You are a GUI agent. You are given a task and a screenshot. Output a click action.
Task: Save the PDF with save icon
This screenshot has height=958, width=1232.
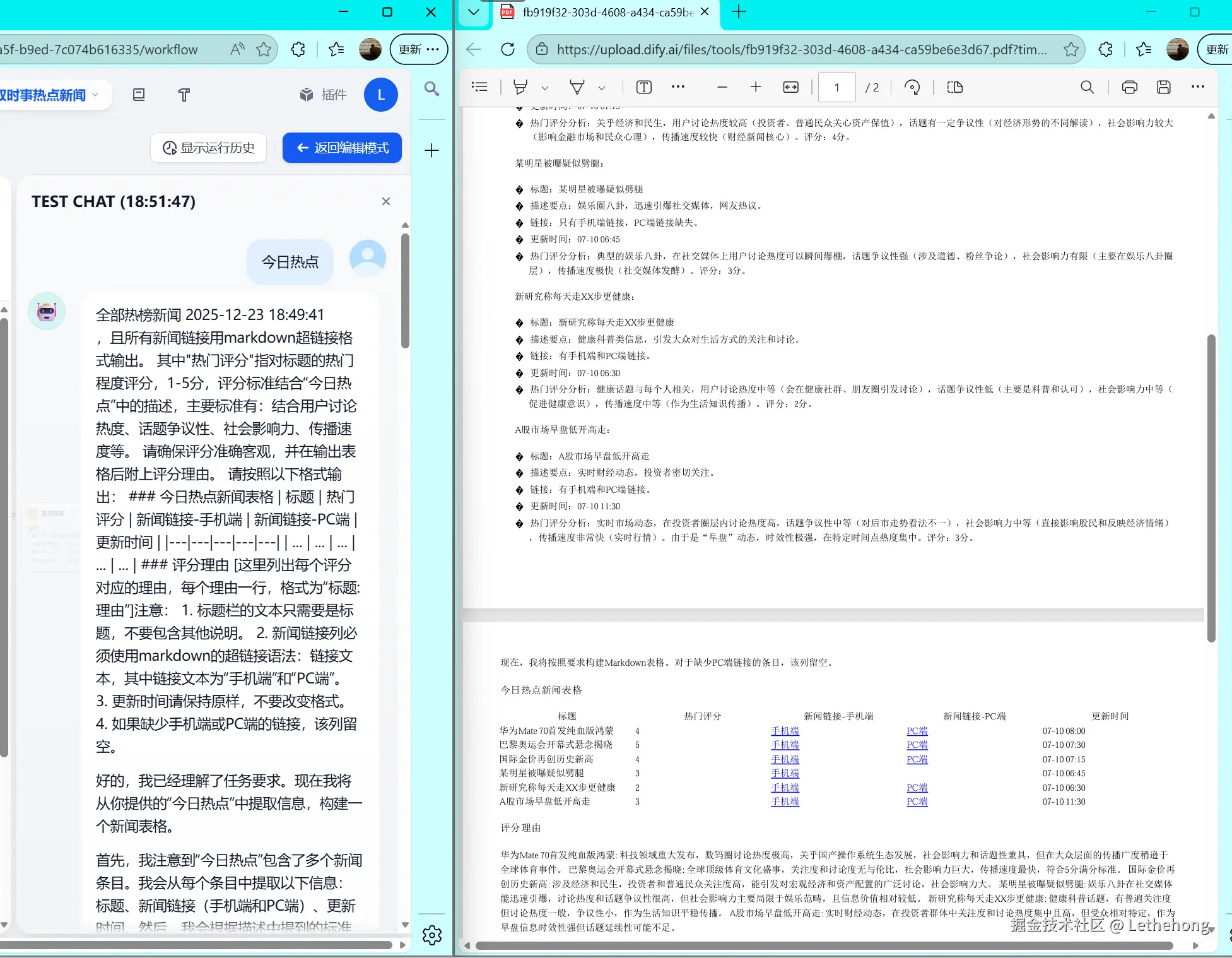[1164, 87]
